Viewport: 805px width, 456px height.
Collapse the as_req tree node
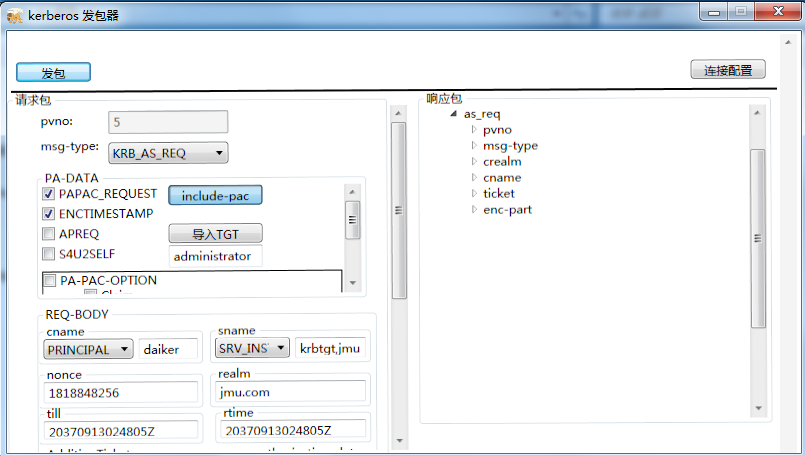click(x=453, y=113)
